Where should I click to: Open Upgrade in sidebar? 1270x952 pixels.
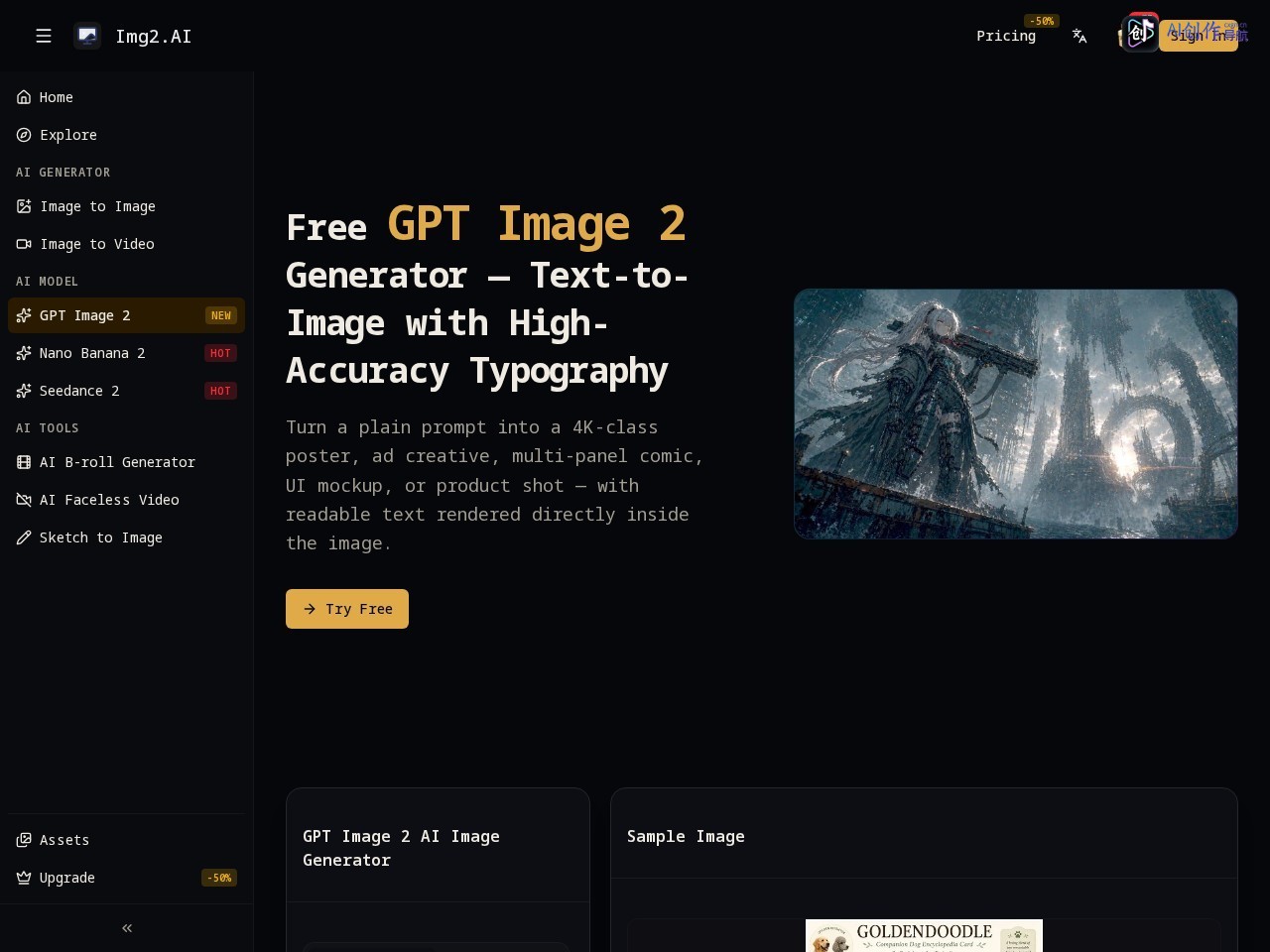pyautogui.click(x=126, y=878)
